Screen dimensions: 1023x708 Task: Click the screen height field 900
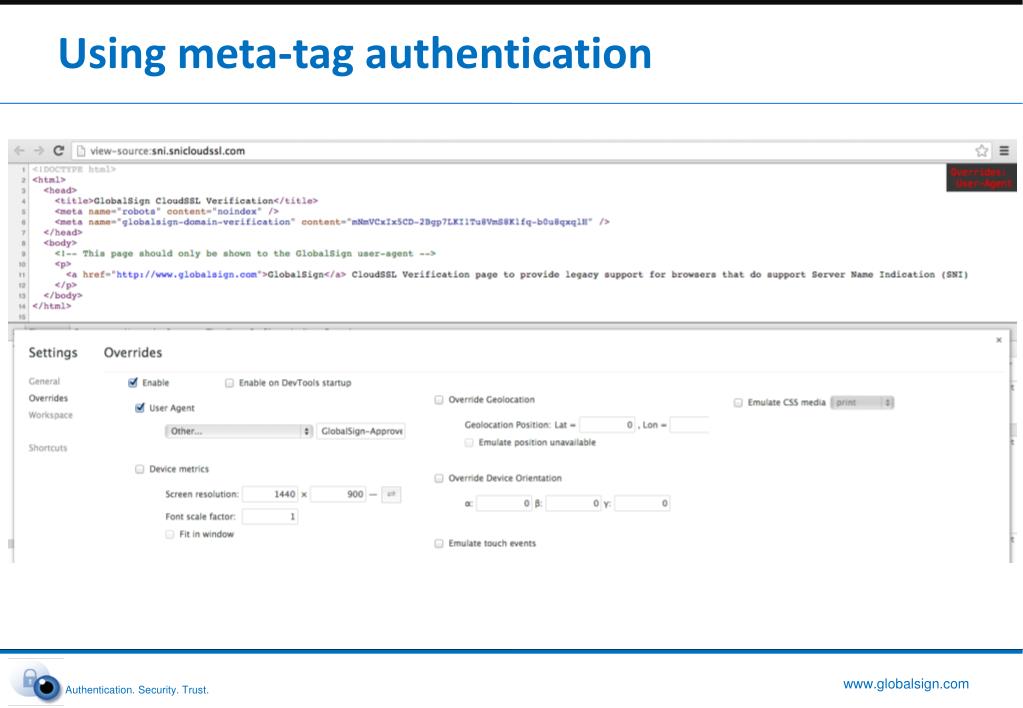pyautogui.click(x=338, y=495)
